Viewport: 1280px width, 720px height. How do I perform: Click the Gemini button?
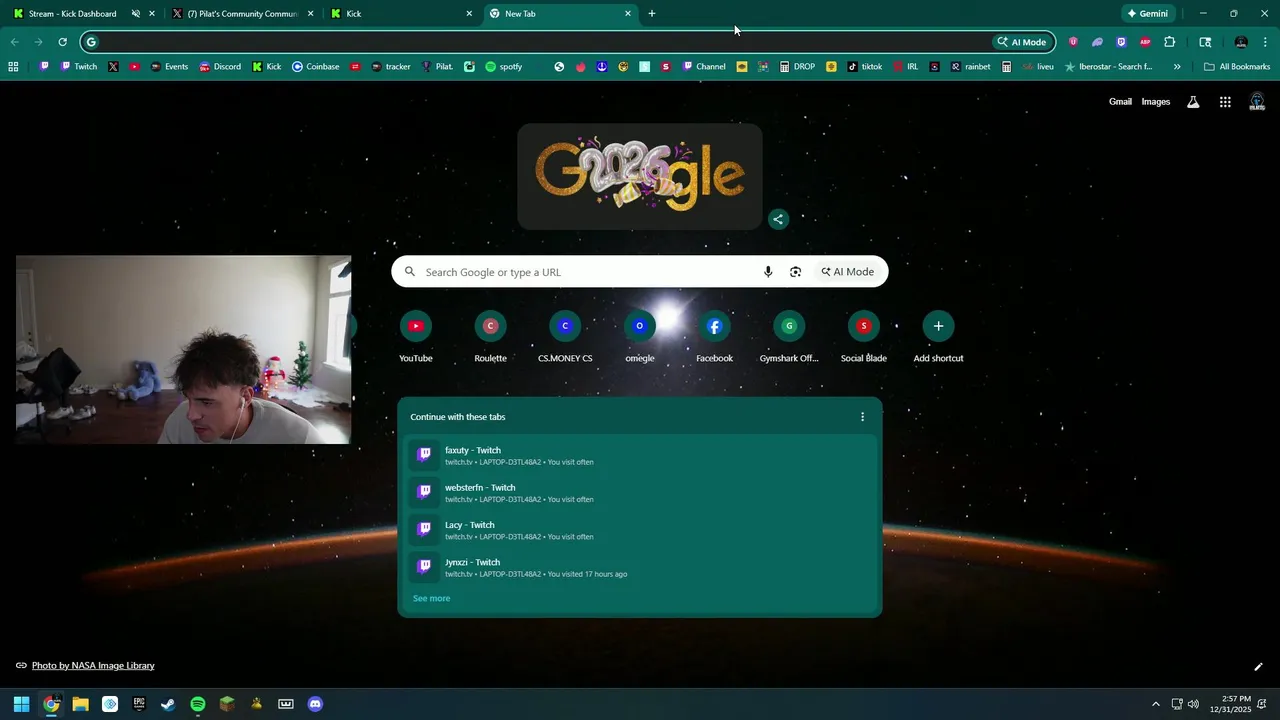1148,14
